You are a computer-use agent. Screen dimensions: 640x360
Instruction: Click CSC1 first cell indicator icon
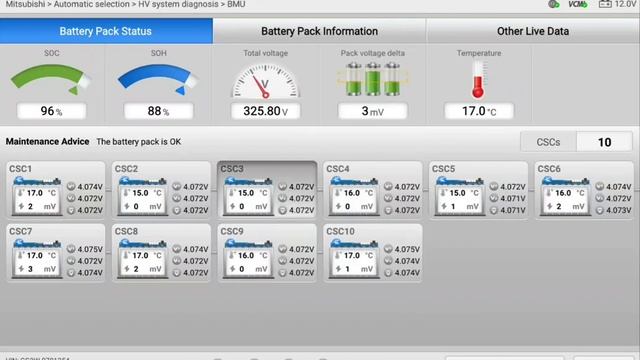tap(71, 187)
